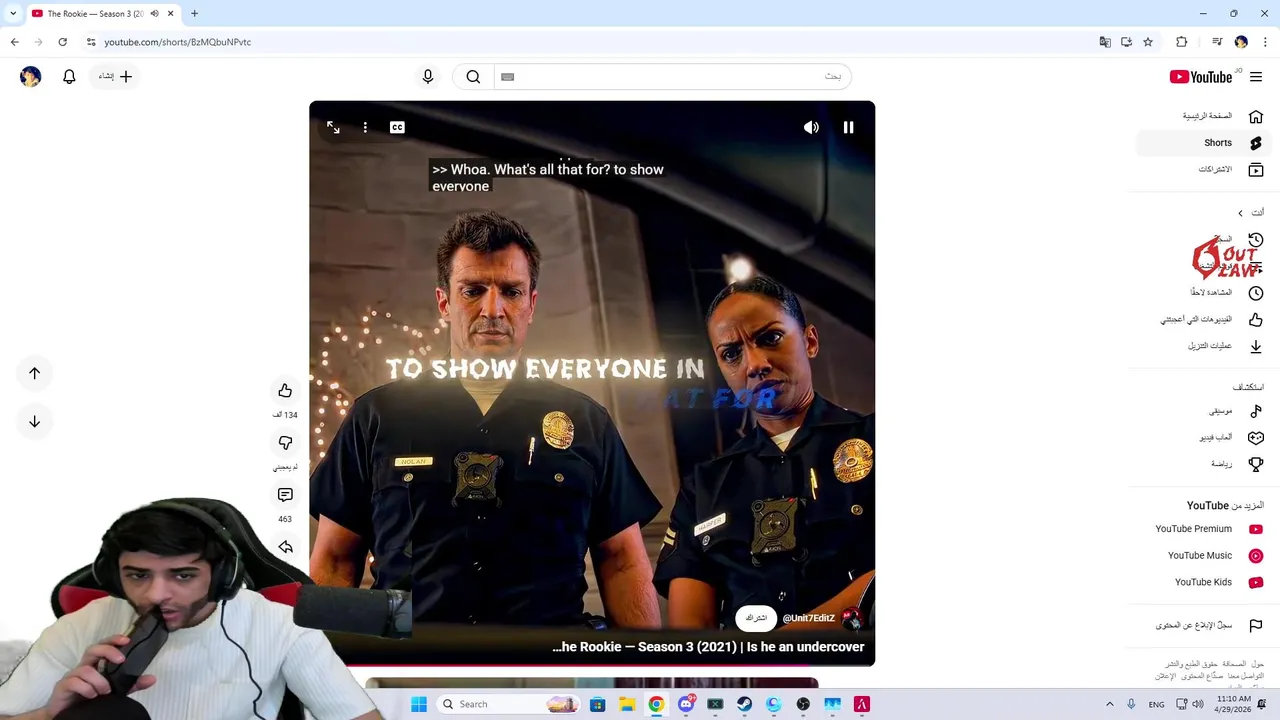Click the taskbar Search box
This screenshot has width=1280, height=720.
(508, 704)
